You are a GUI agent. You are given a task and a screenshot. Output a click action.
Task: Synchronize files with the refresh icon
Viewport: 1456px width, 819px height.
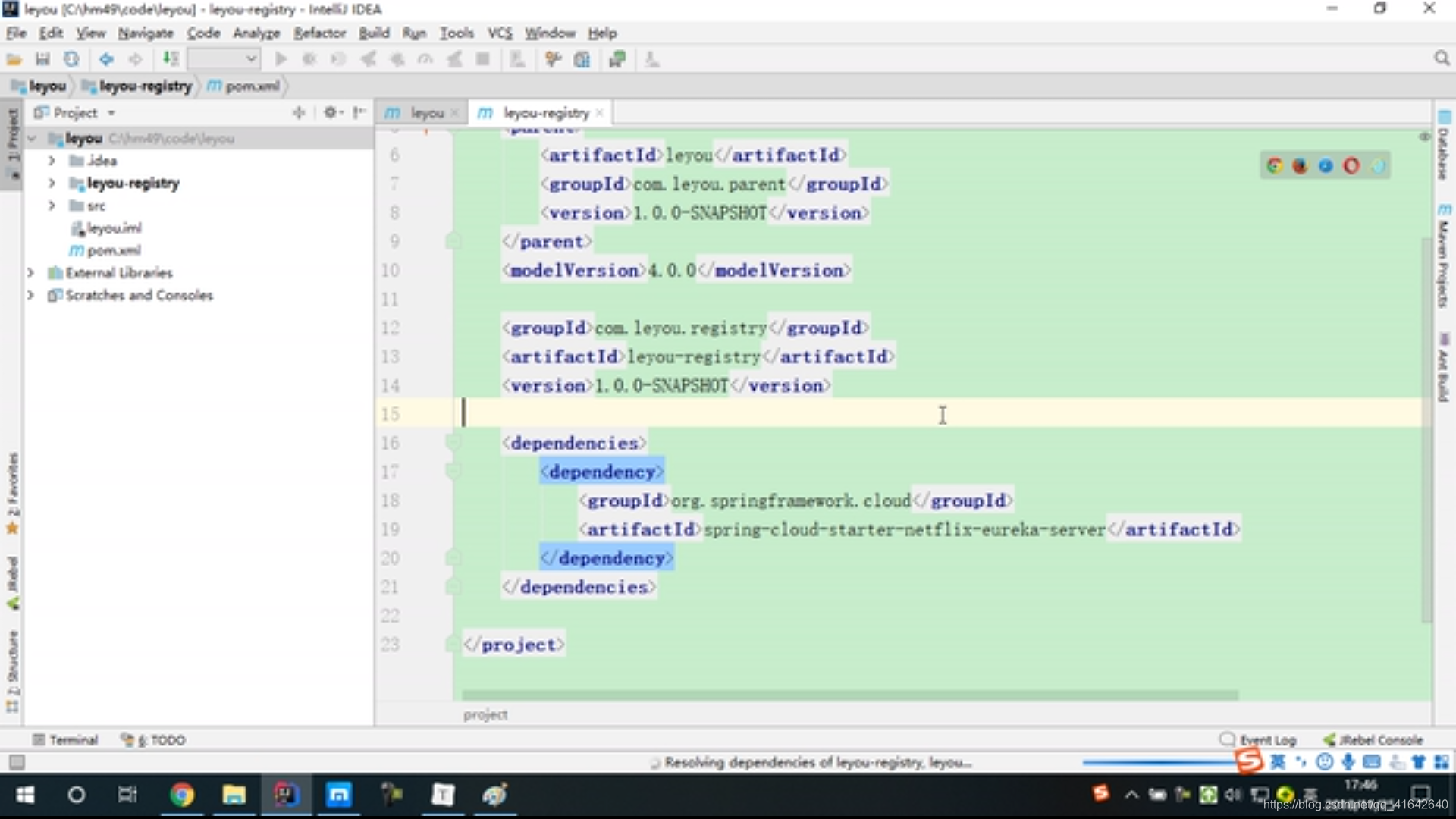(71, 59)
